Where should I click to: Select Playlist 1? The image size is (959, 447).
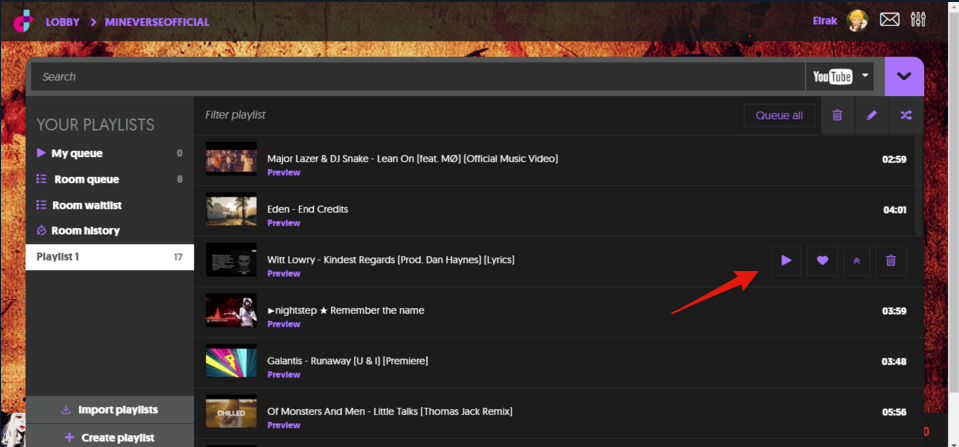[110, 257]
